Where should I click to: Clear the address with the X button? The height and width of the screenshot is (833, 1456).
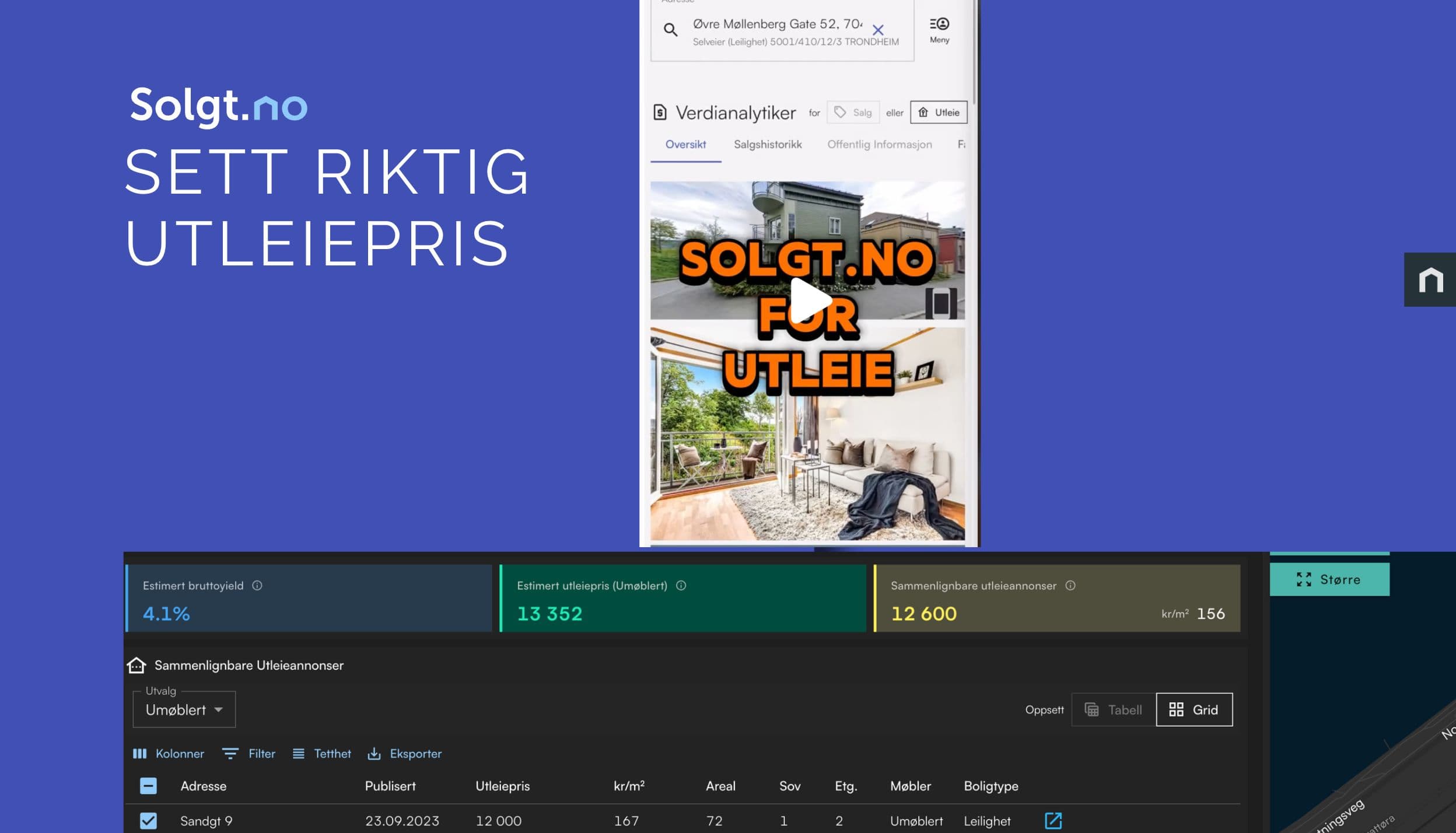click(x=878, y=29)
